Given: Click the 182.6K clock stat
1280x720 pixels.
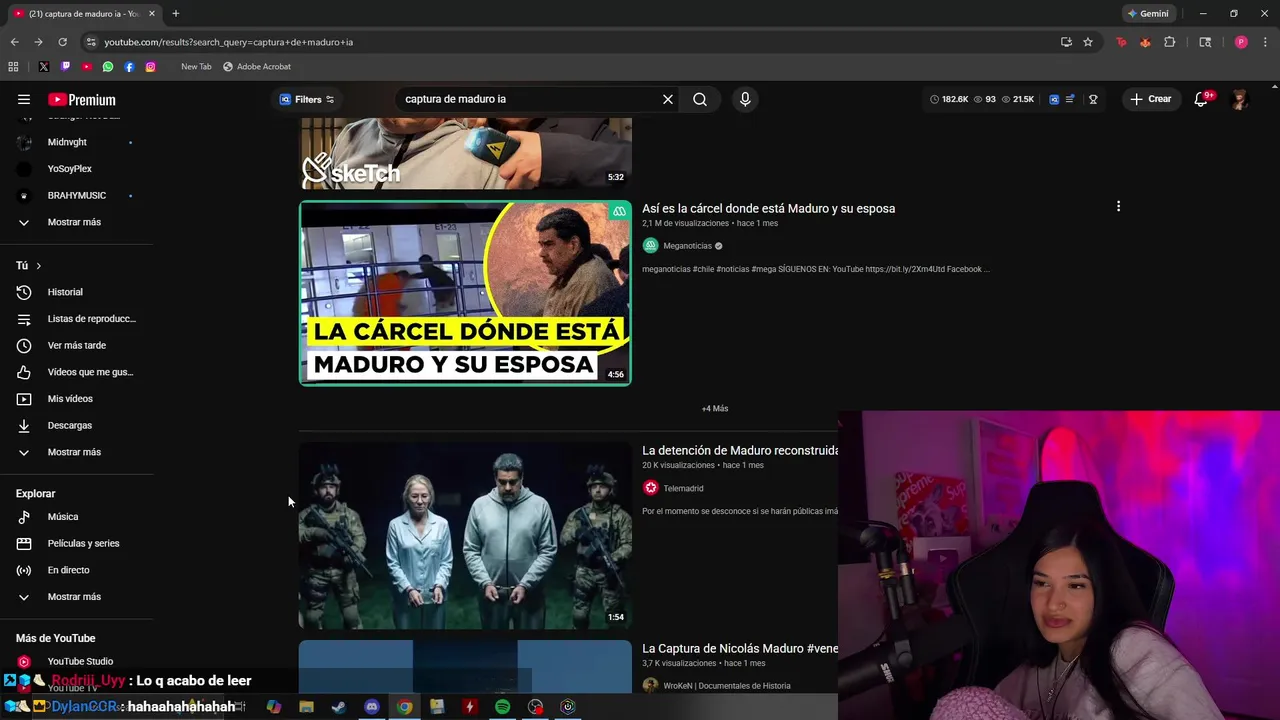Looking at the screenshot, I should (x=949, y=99).
